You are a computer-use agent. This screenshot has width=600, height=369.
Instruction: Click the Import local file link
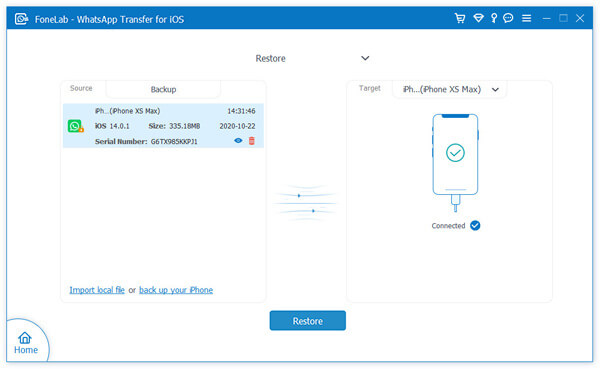(x=97, y=290)
